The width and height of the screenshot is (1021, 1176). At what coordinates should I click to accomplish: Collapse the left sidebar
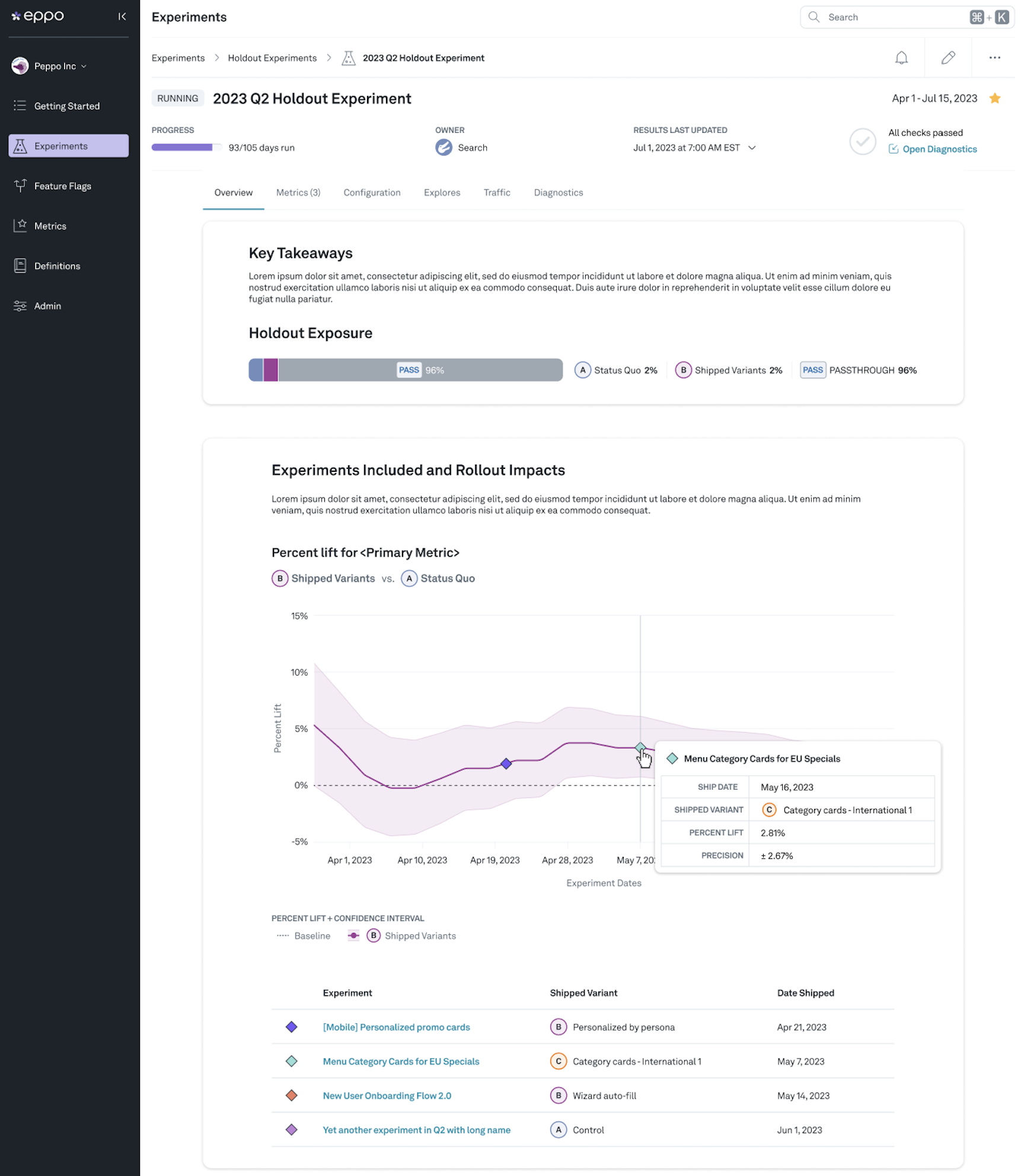122,16
